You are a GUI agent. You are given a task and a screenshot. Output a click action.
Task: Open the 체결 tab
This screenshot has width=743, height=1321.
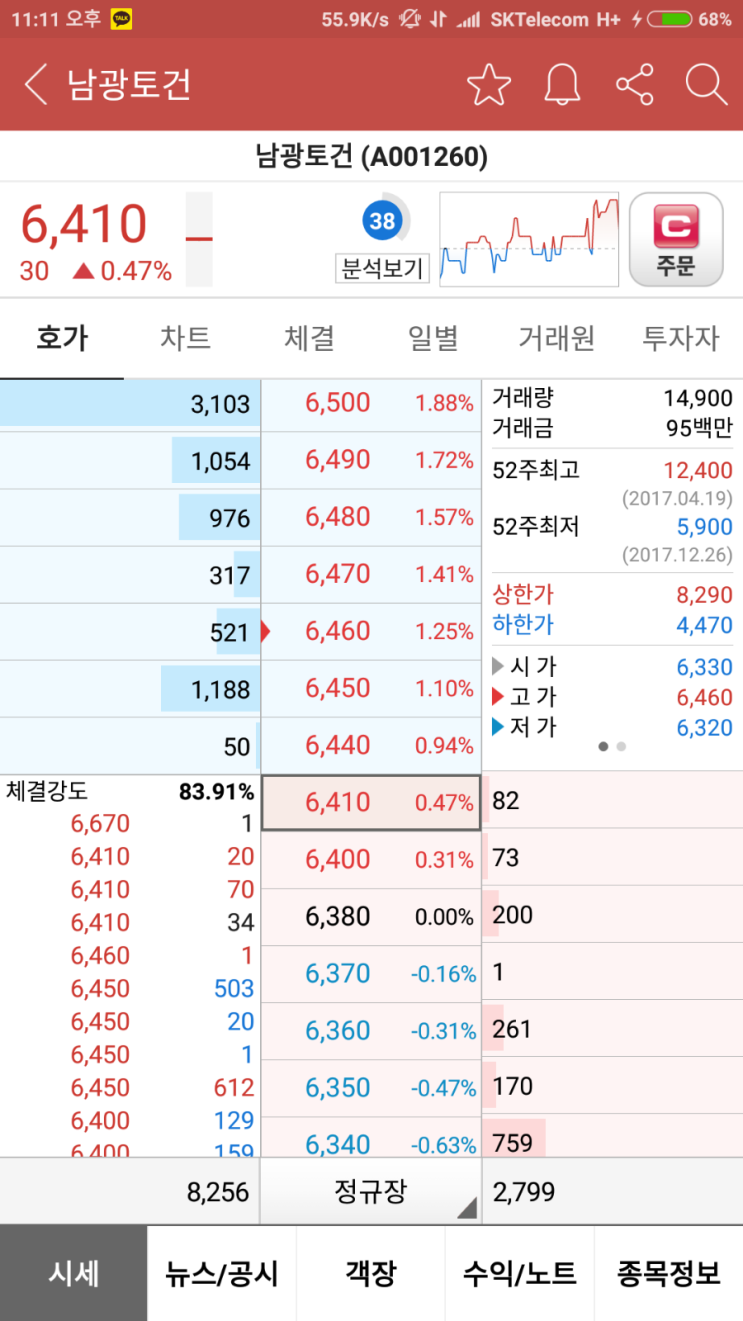coord(308,338)
